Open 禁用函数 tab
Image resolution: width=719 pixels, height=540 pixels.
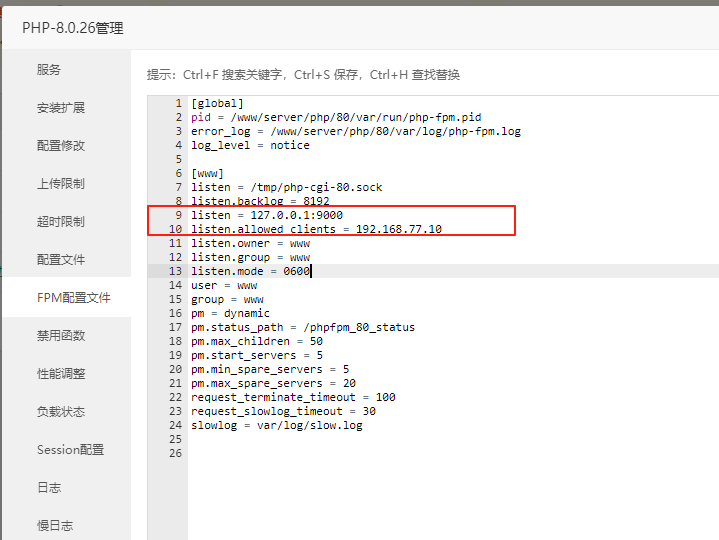click(61, 335)
